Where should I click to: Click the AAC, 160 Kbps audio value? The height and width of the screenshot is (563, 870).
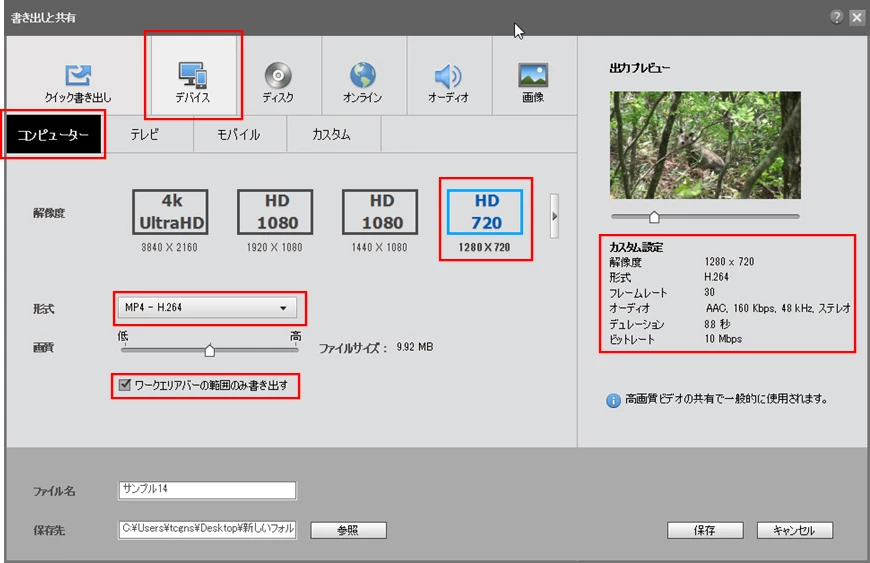coord(778,308)
